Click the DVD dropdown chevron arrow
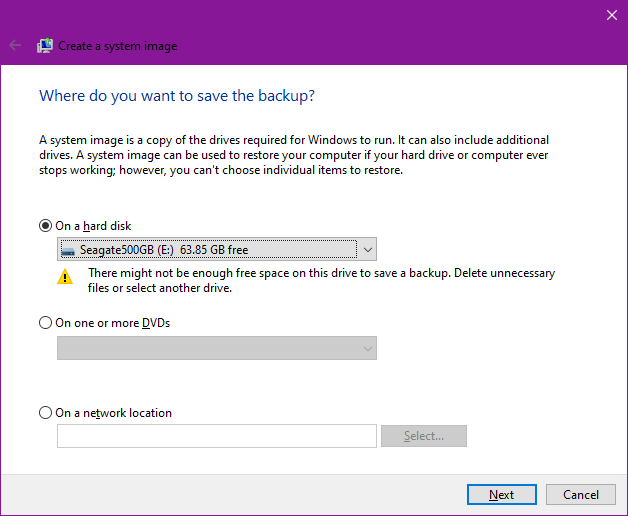 367,348
